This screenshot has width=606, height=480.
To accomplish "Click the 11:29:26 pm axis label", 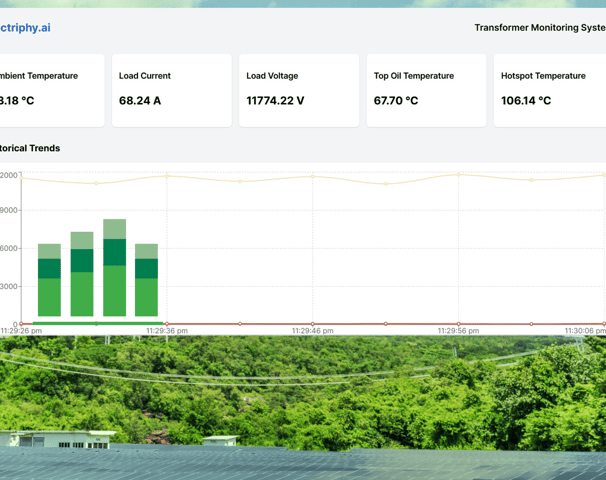I will (21, 331).
